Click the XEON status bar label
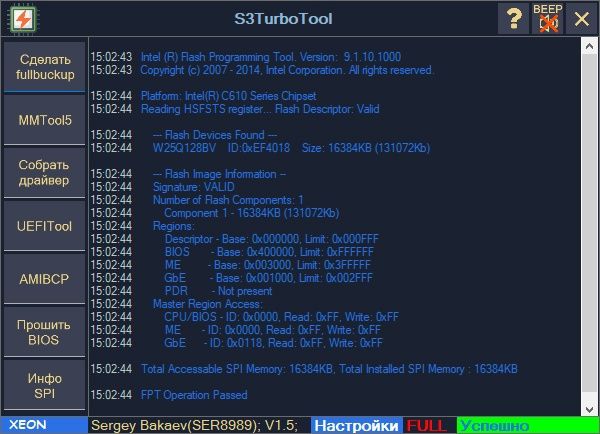 tap(44, 425)
